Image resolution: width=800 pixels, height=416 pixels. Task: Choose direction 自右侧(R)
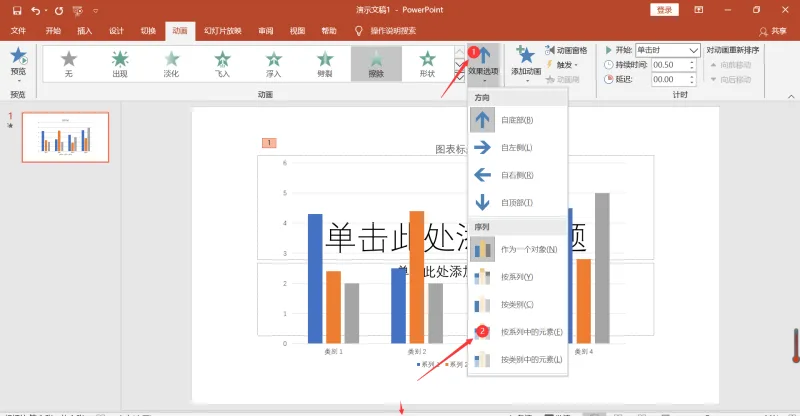tap(518, 175)
